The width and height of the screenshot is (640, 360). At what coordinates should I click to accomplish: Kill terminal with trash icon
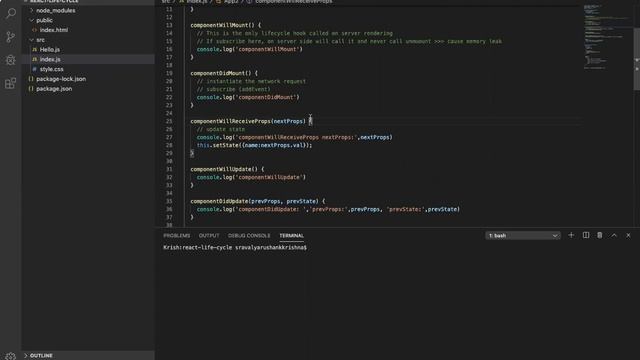tap(600, 236)
